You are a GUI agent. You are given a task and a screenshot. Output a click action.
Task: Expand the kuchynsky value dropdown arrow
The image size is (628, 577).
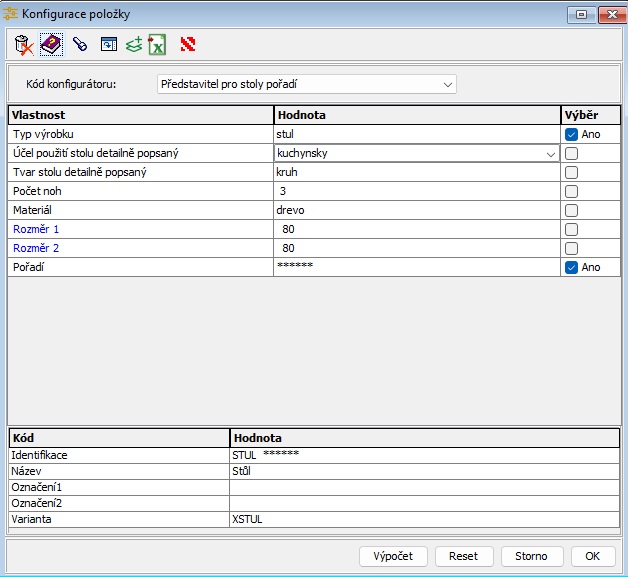[550, 154]
